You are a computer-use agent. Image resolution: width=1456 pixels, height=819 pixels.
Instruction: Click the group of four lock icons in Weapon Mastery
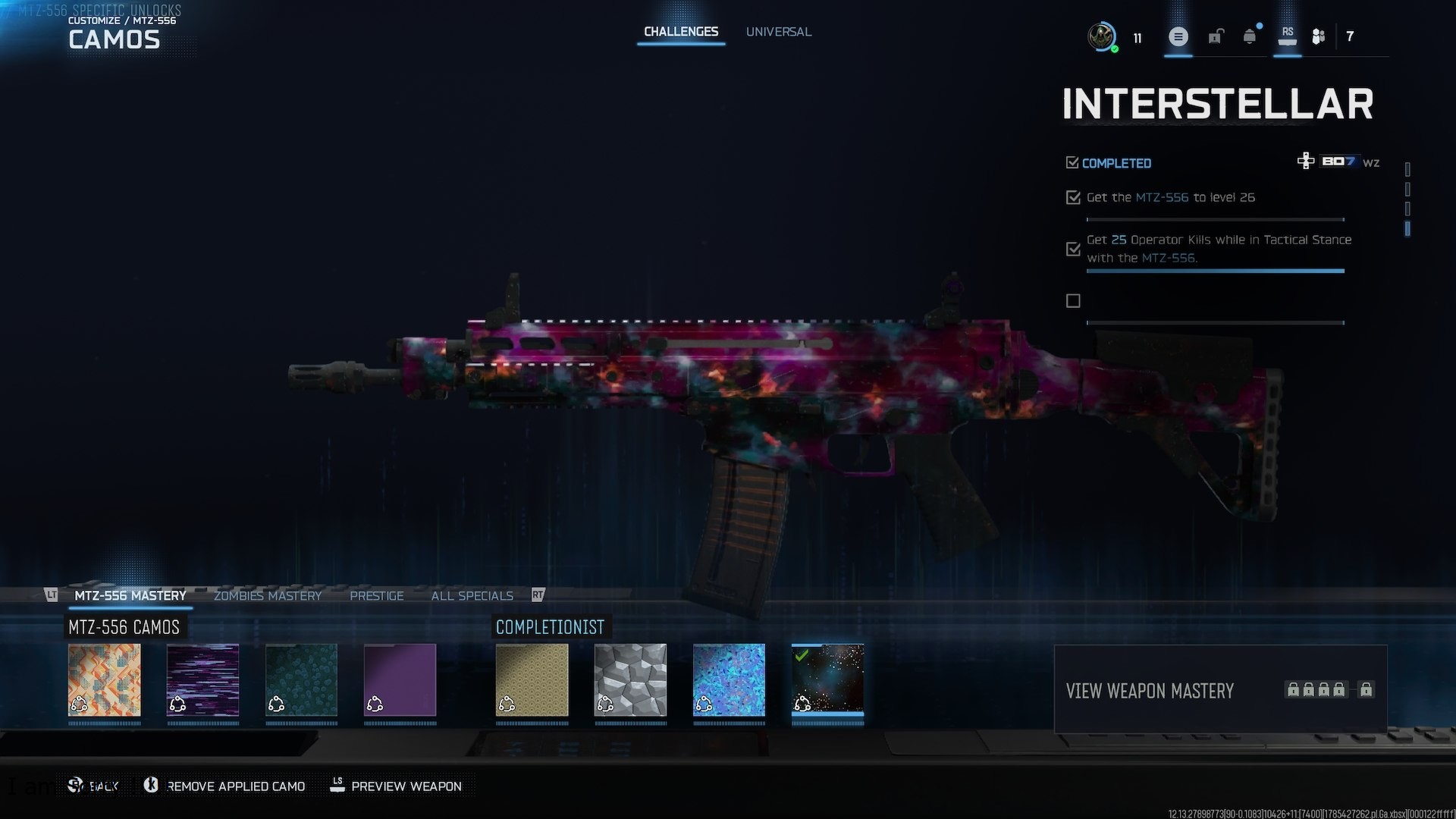click(1316, 689)
